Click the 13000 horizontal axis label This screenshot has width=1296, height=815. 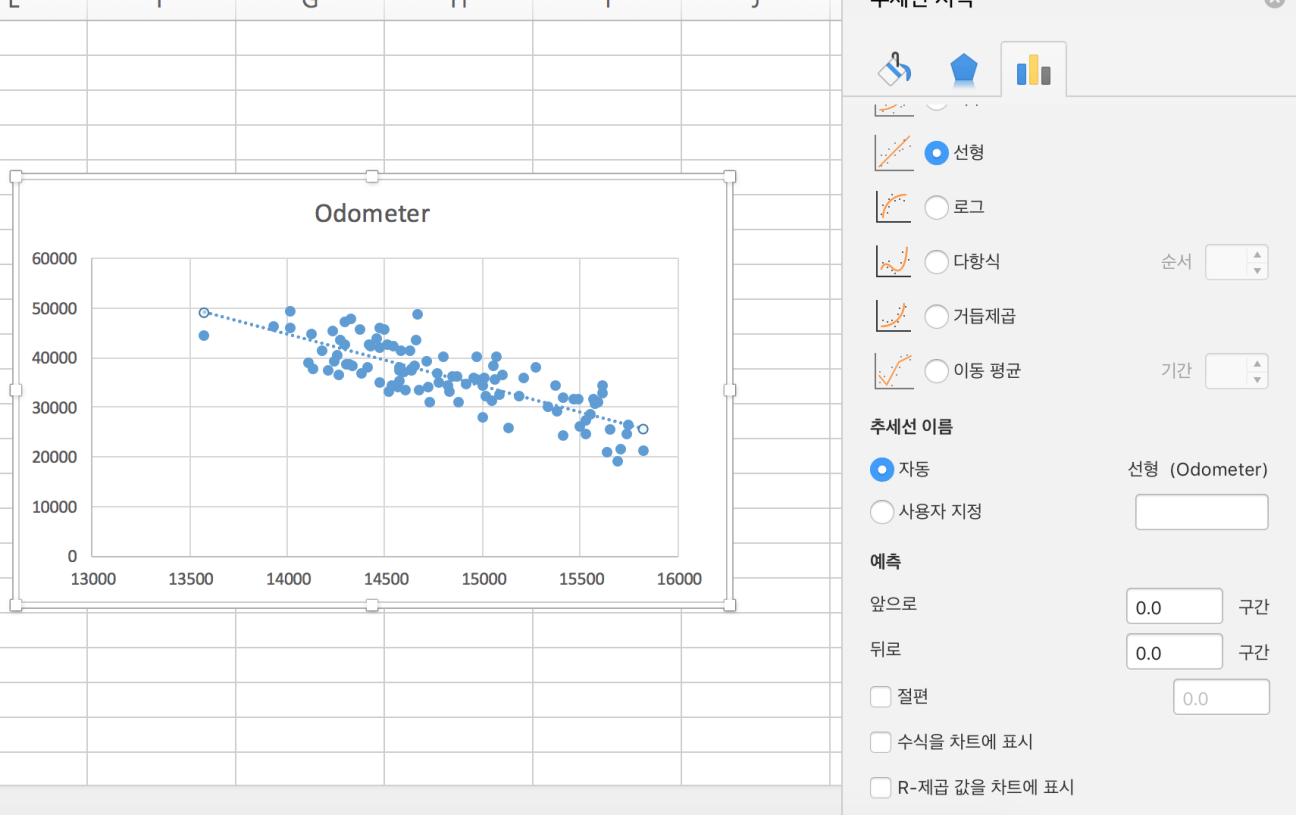click(x=92, y=579)
